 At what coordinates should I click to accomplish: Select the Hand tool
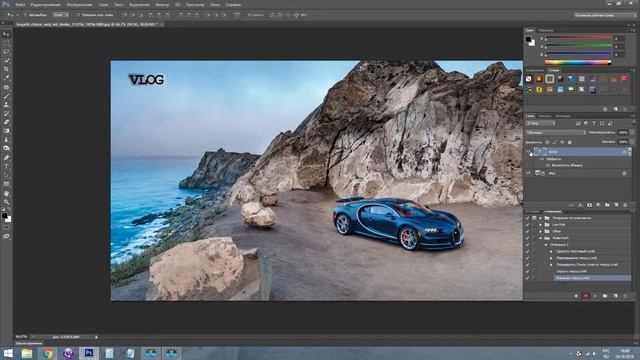tap(6, 193)
